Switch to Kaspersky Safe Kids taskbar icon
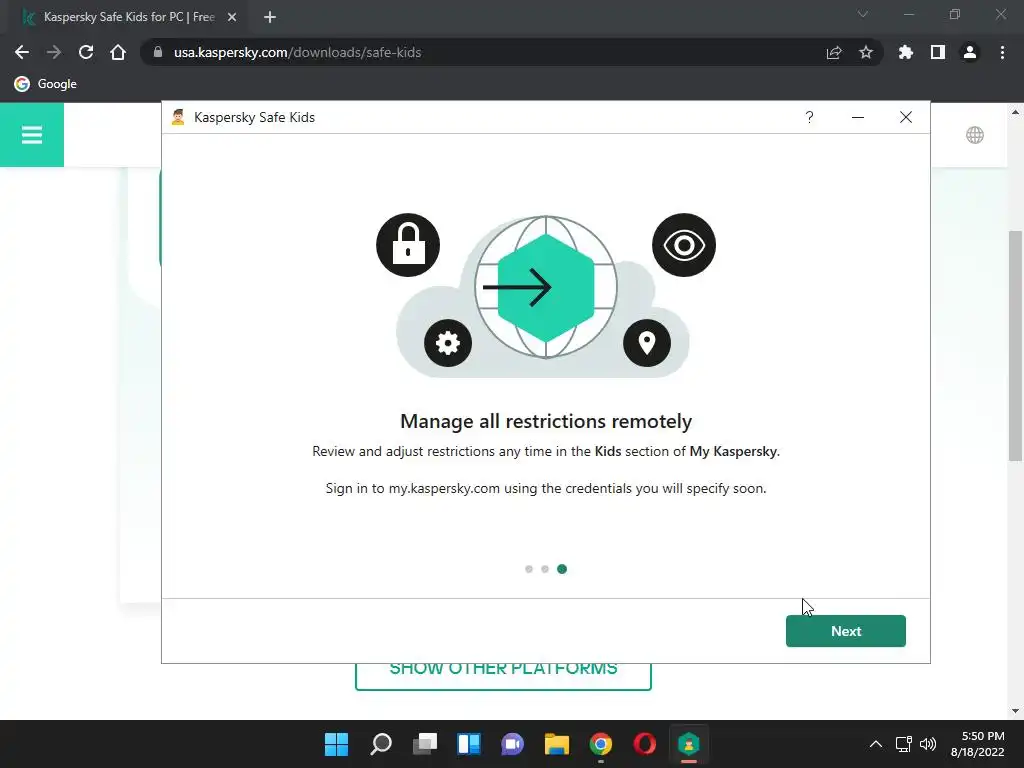The height and width of the screenshot is (768, 1024). tap(688, 744)
